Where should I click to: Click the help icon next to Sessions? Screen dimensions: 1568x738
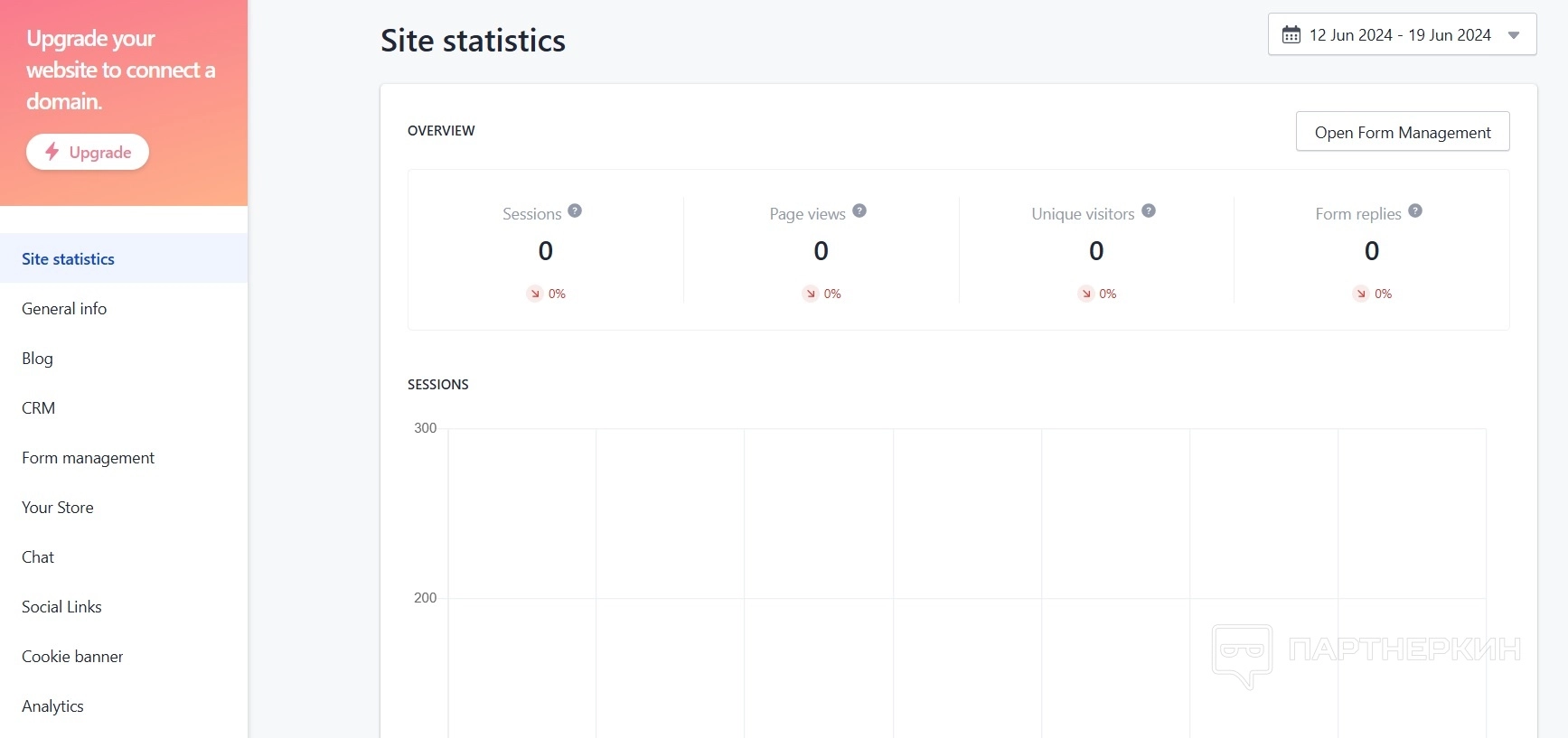(x=575, y=210)
